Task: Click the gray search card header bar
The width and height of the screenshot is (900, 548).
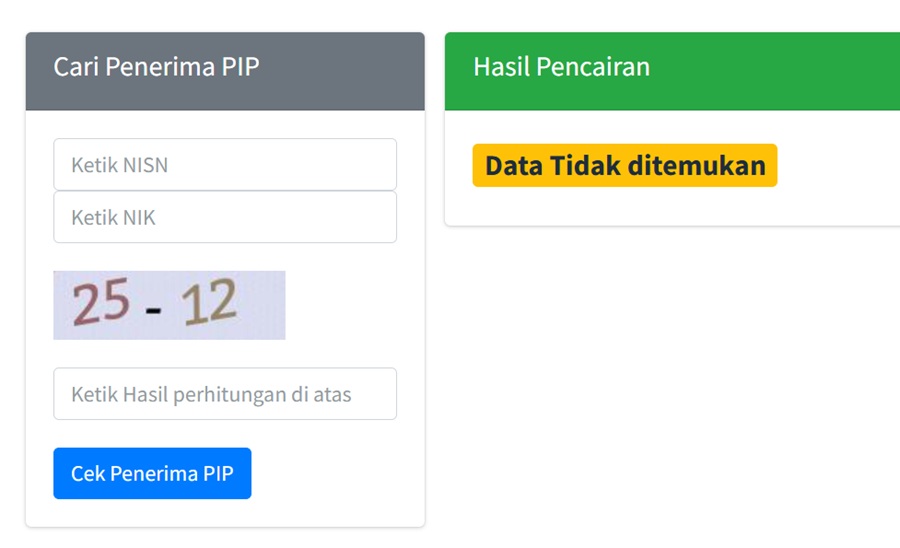Action: (225, 71)
